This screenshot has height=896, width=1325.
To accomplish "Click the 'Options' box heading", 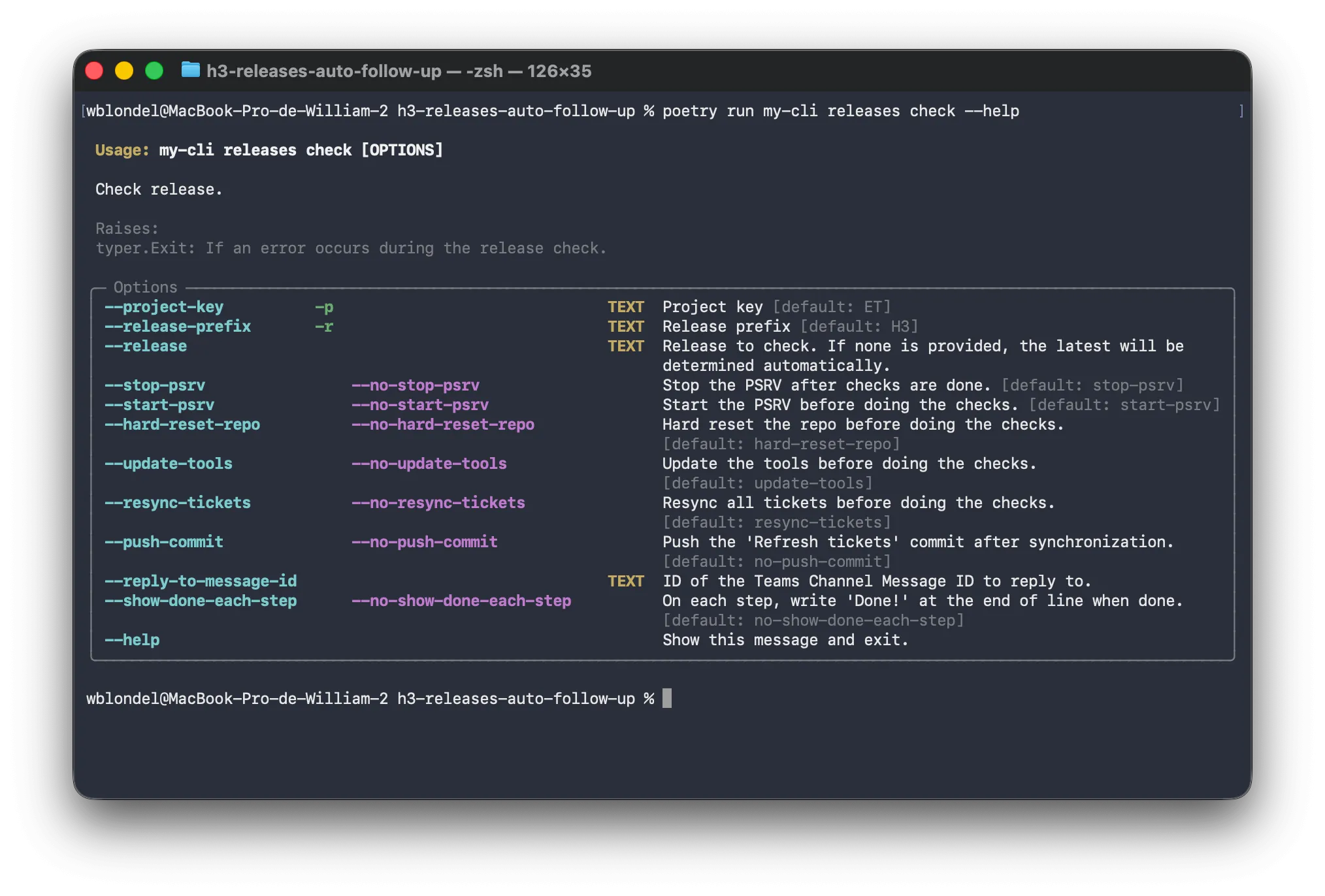I will [145, 287].
